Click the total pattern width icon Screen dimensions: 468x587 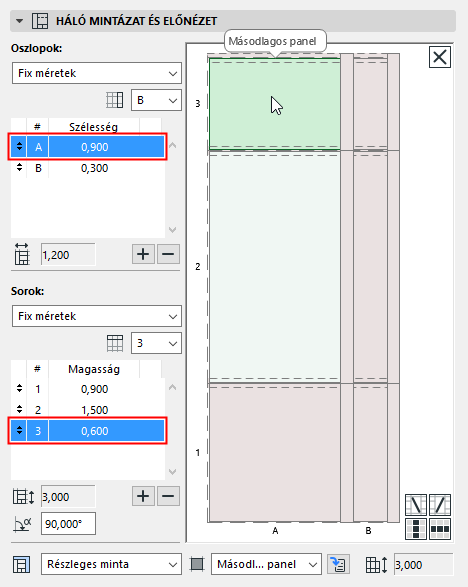pos(22,254)
